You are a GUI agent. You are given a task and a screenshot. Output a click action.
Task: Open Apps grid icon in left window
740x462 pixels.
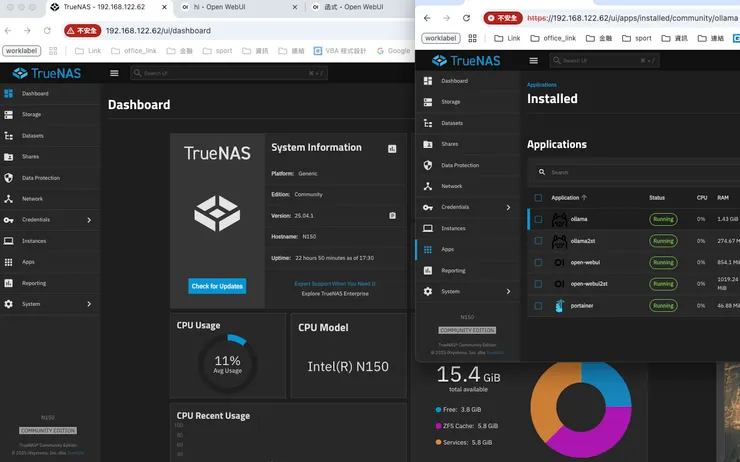(8, 262)
